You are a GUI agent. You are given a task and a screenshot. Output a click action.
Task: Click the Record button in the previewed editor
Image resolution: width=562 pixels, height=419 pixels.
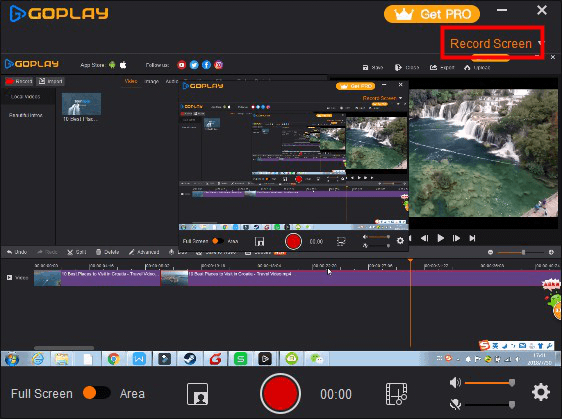(19, 81)
